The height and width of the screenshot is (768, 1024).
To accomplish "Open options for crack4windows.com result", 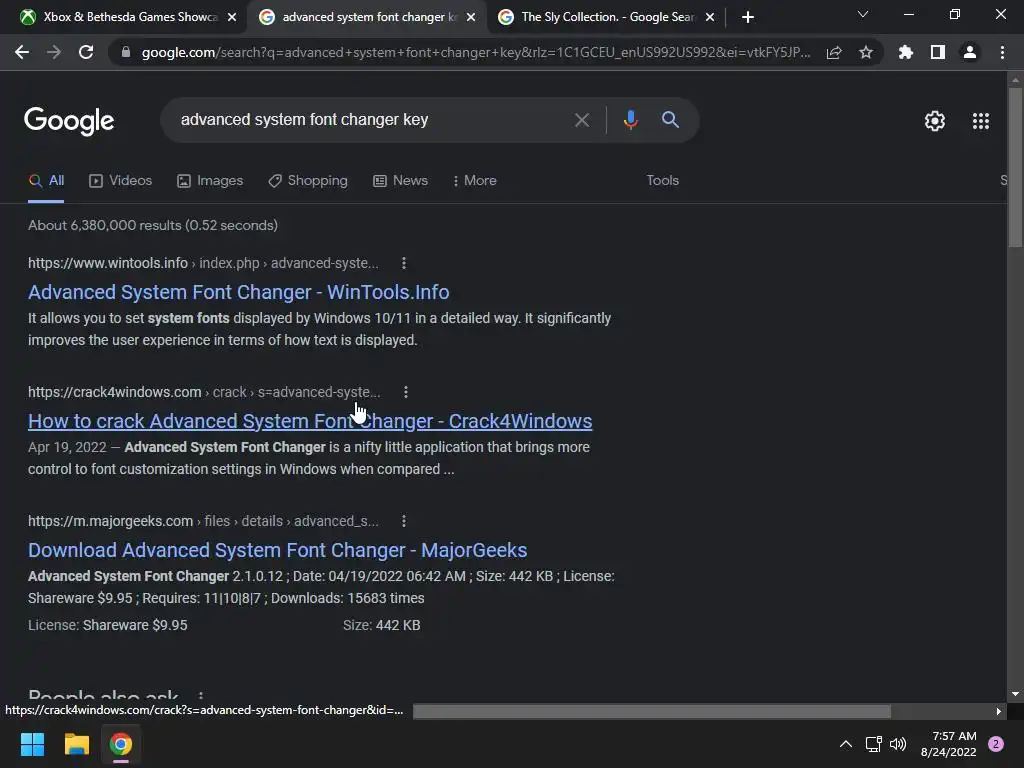I will (406, 392).
